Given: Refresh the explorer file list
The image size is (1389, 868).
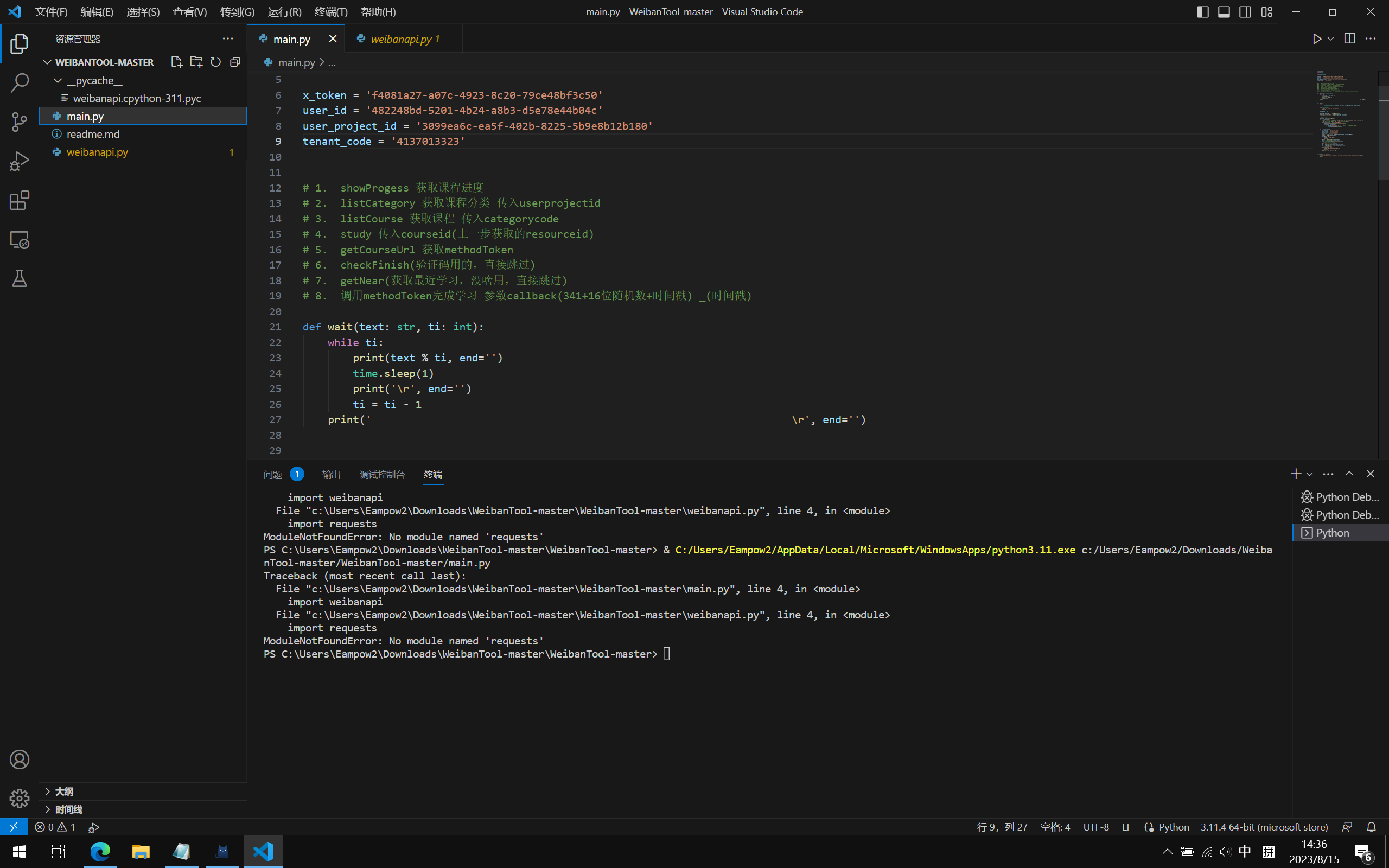Looking at the screenshot, I should 215,61.
